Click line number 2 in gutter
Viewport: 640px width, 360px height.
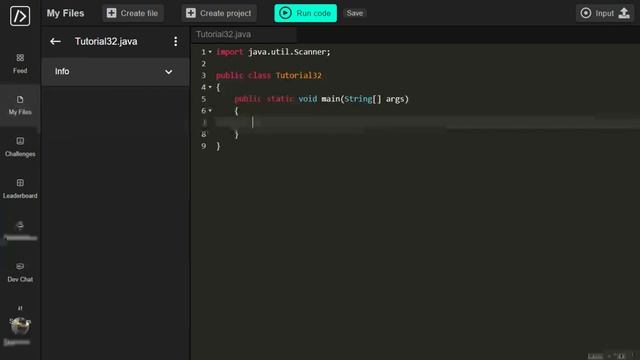click(203, 64)
